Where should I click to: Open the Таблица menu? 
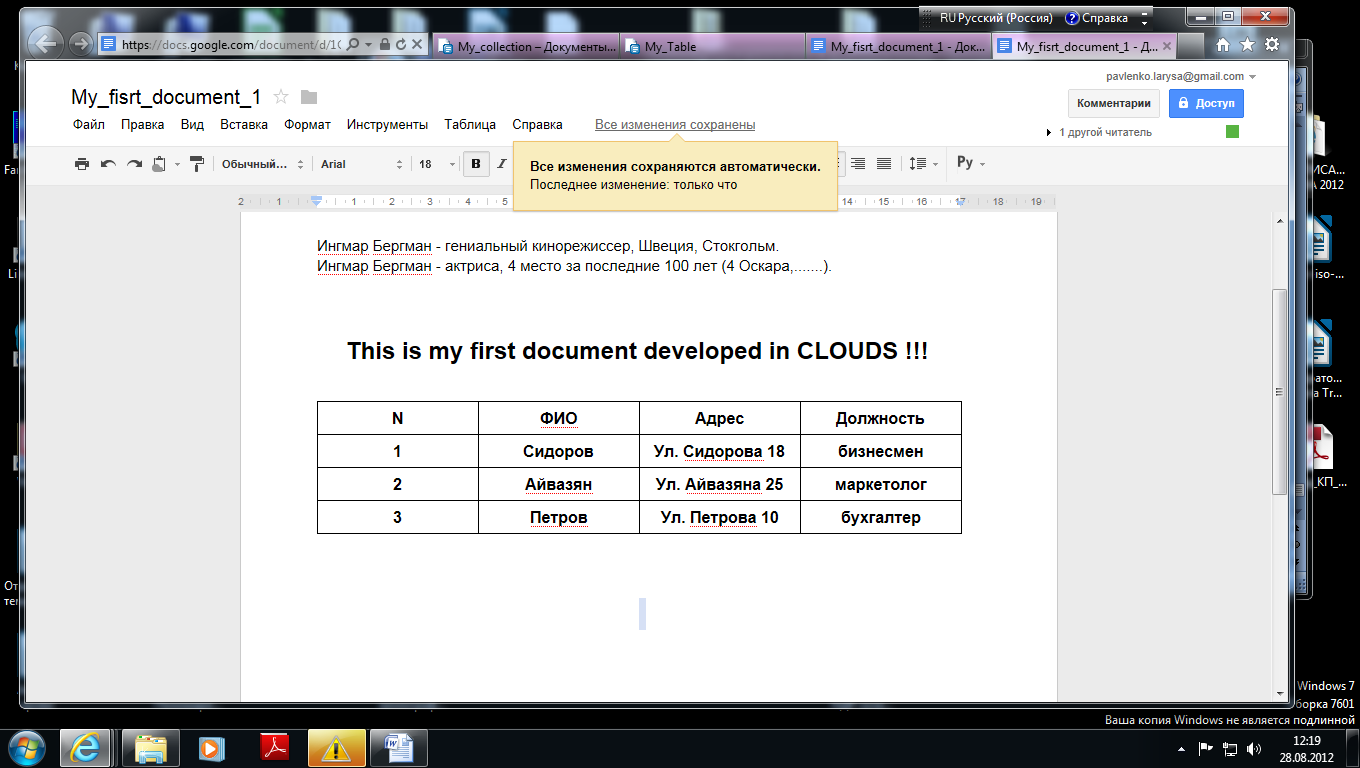point(470,125)
